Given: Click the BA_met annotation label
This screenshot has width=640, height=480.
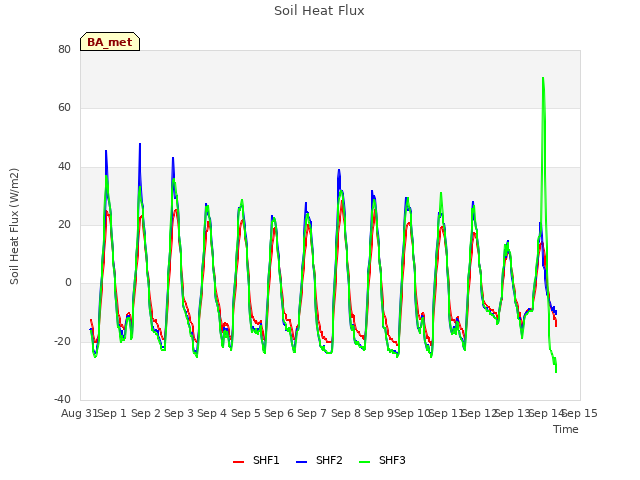Looking at the screenshot, I should coord(110,42).
